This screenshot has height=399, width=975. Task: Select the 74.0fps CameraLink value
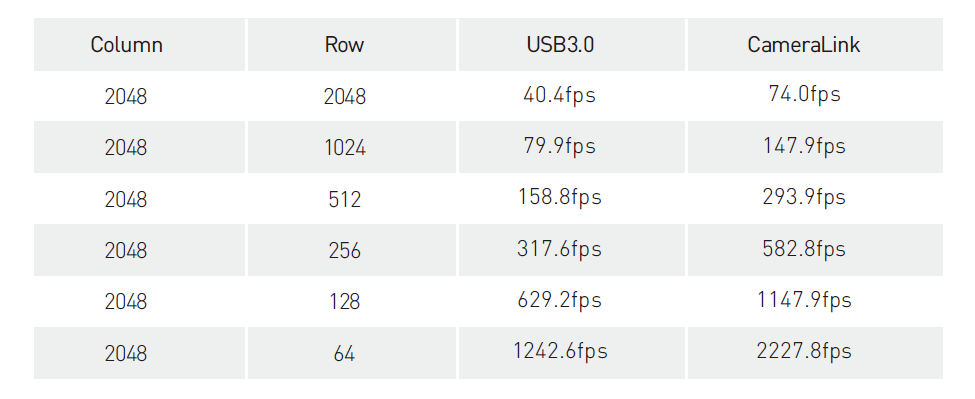[x=805, y=94]
